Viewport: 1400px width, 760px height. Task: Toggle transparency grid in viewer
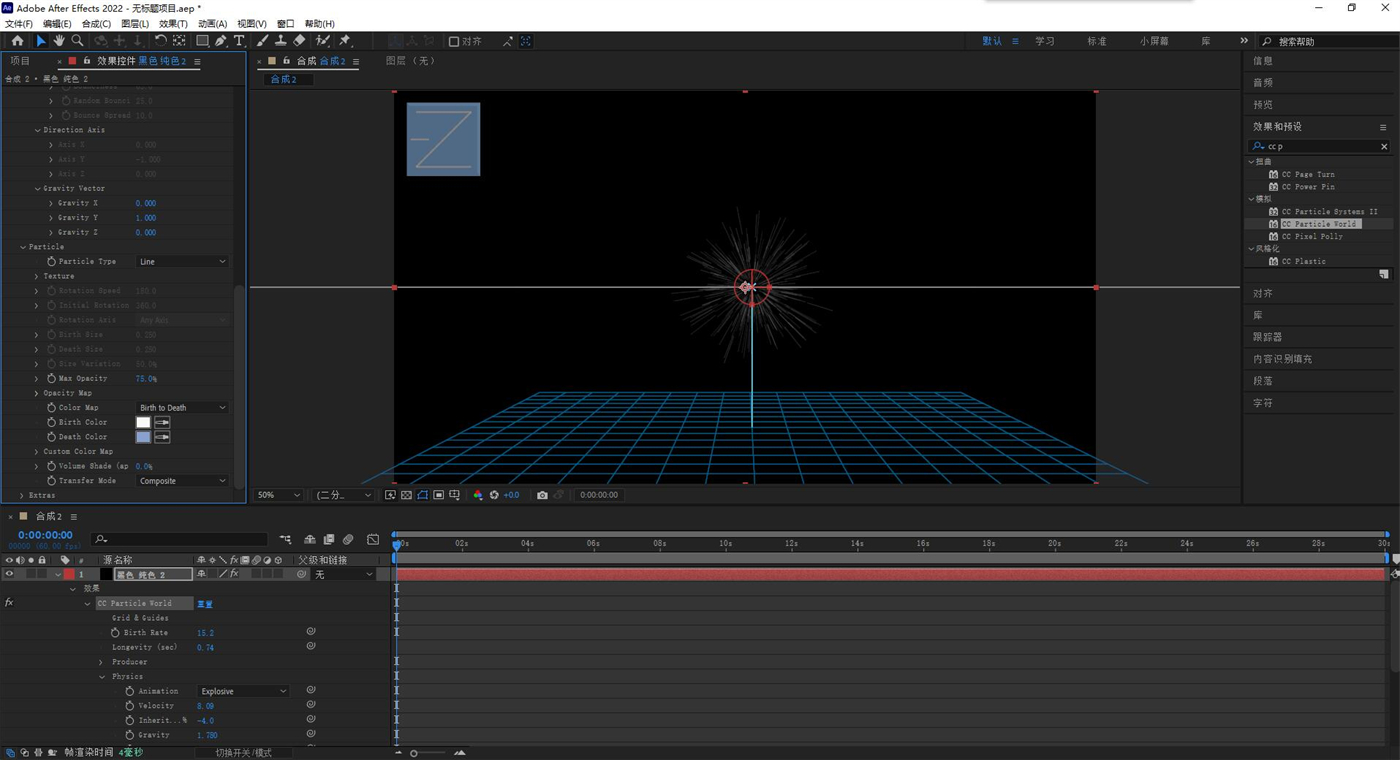click(406, 495)
